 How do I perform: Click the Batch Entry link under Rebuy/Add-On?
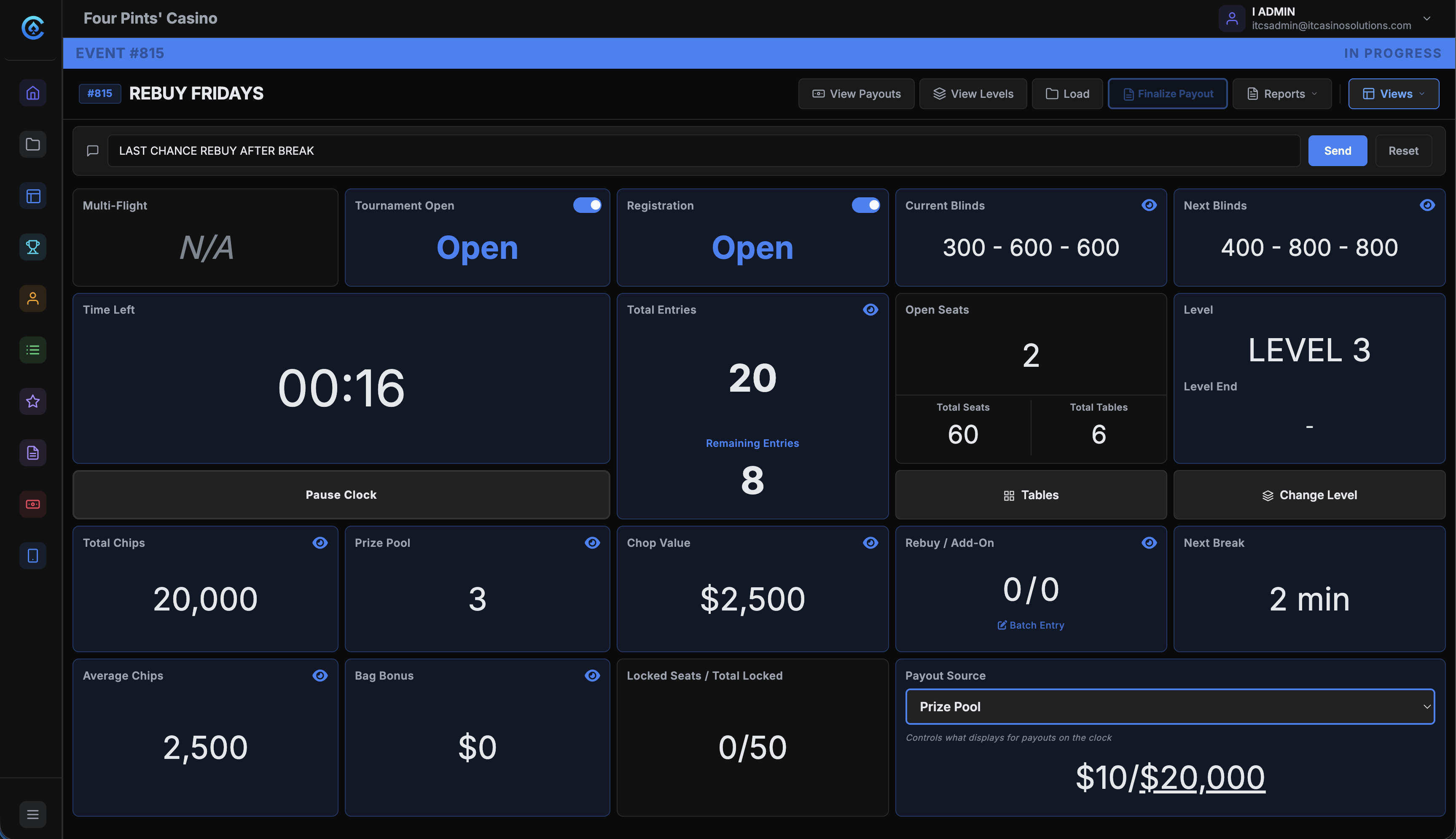(1030, 625)
